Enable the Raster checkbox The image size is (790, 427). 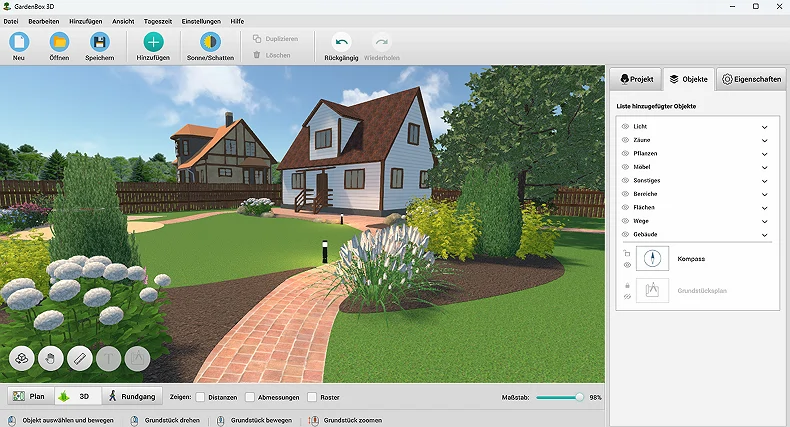[x=312, y=397]
